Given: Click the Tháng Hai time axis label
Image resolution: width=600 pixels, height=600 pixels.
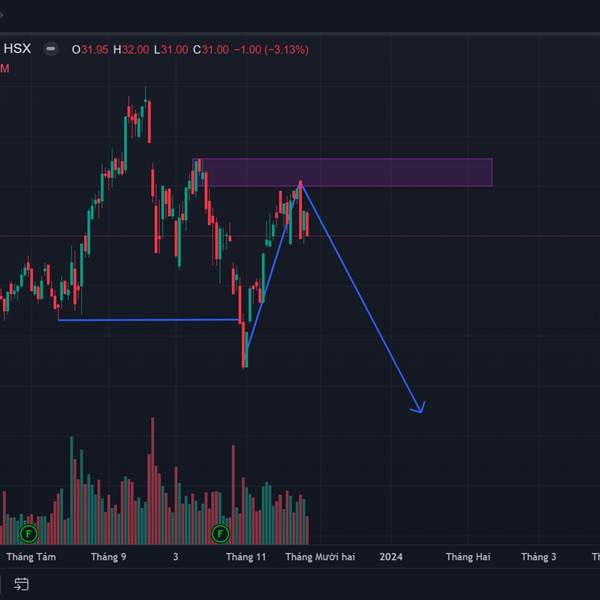Looking at the screenshot, I should [468, 557].
